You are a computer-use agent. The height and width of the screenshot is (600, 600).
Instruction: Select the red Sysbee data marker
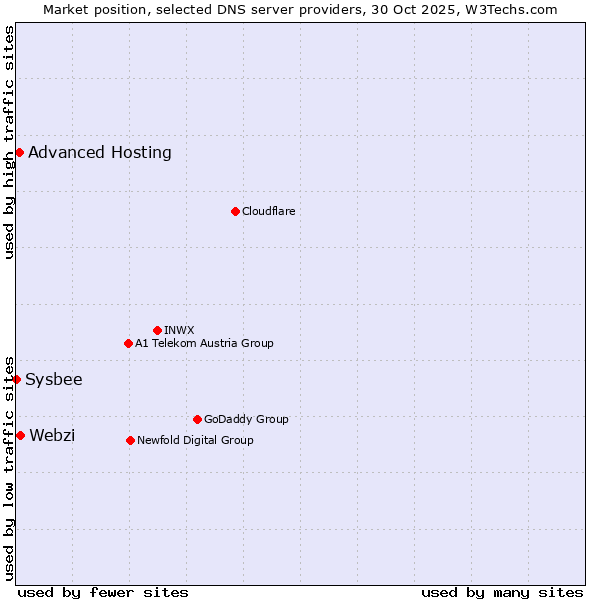[16, 379]
